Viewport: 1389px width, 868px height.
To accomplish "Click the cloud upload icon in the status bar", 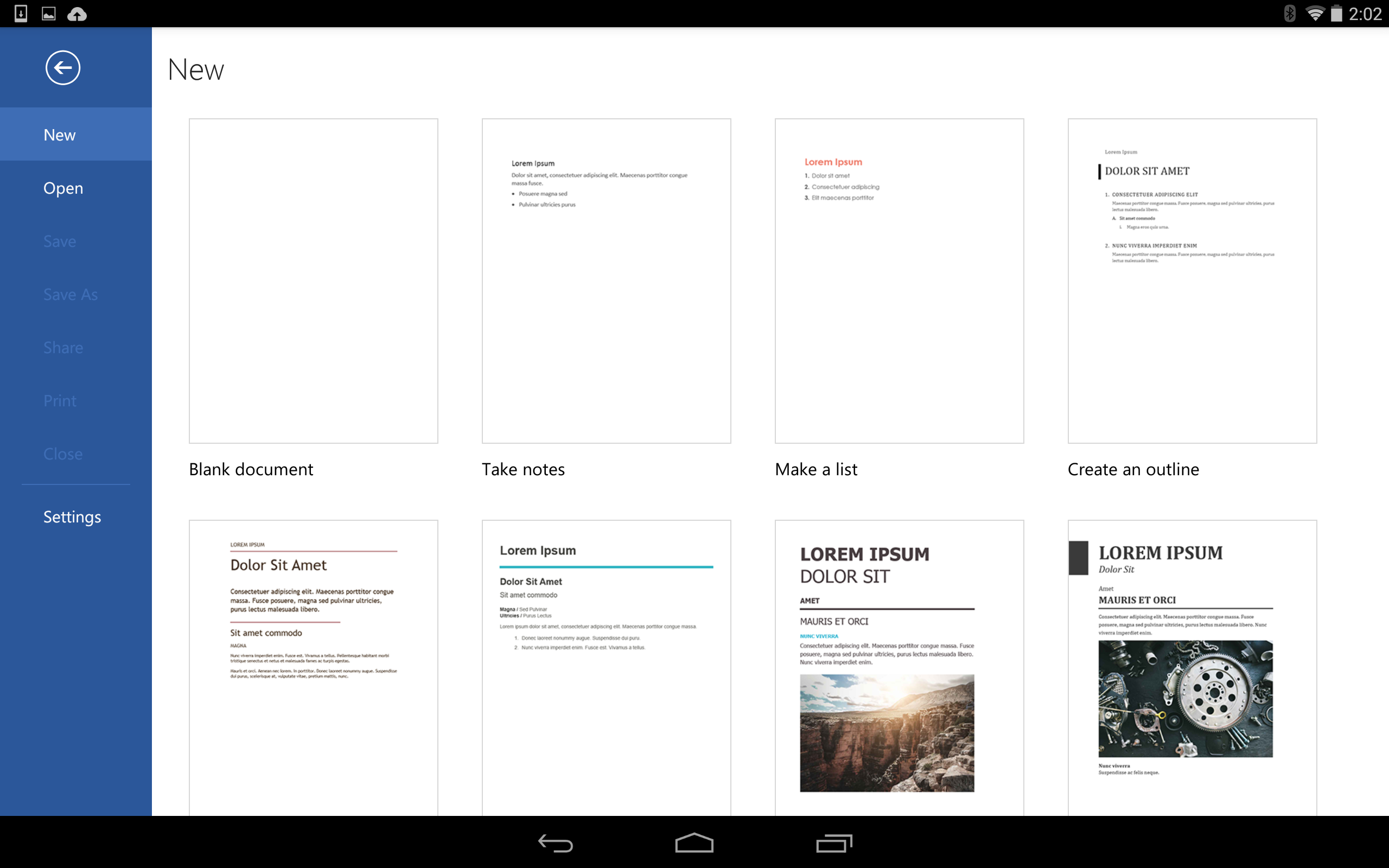I will 77,14.
